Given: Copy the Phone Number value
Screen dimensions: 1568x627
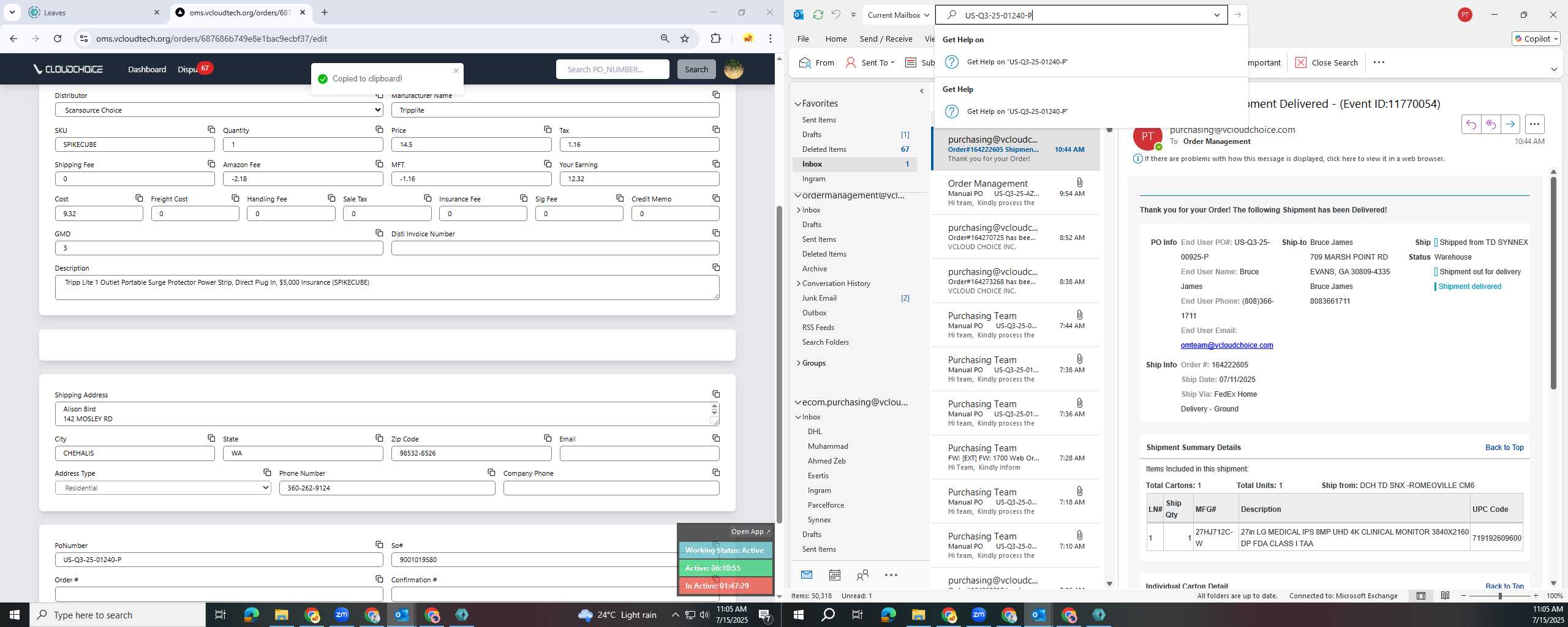Looking at the screenshot, I should 491,472.
